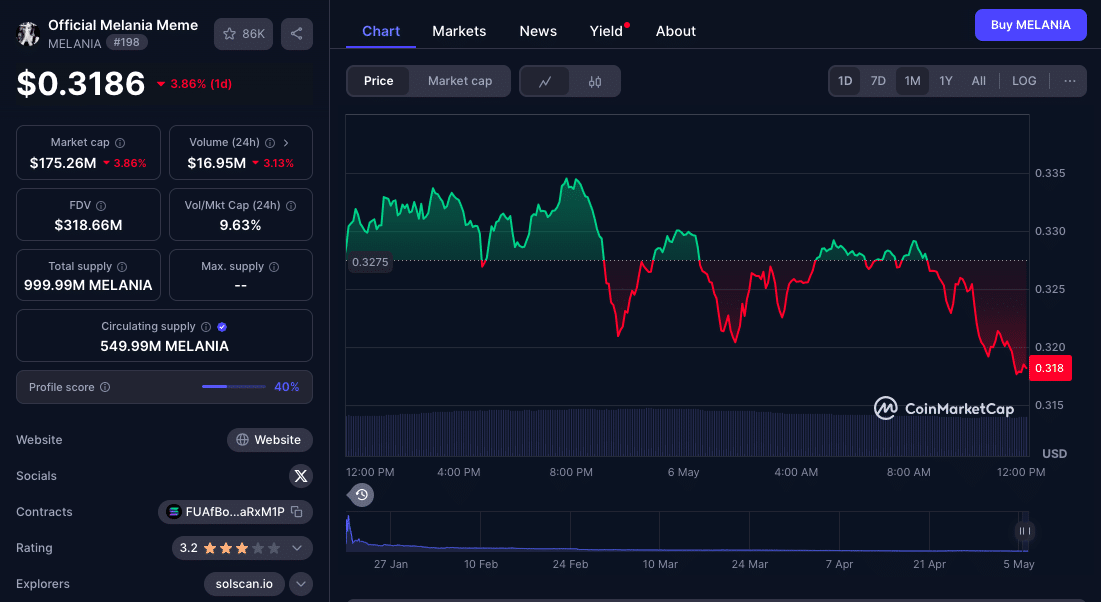Copy the contract address icon
Image resolution: width=1101 pixels, height=602 pixels.
coord(296,512)
